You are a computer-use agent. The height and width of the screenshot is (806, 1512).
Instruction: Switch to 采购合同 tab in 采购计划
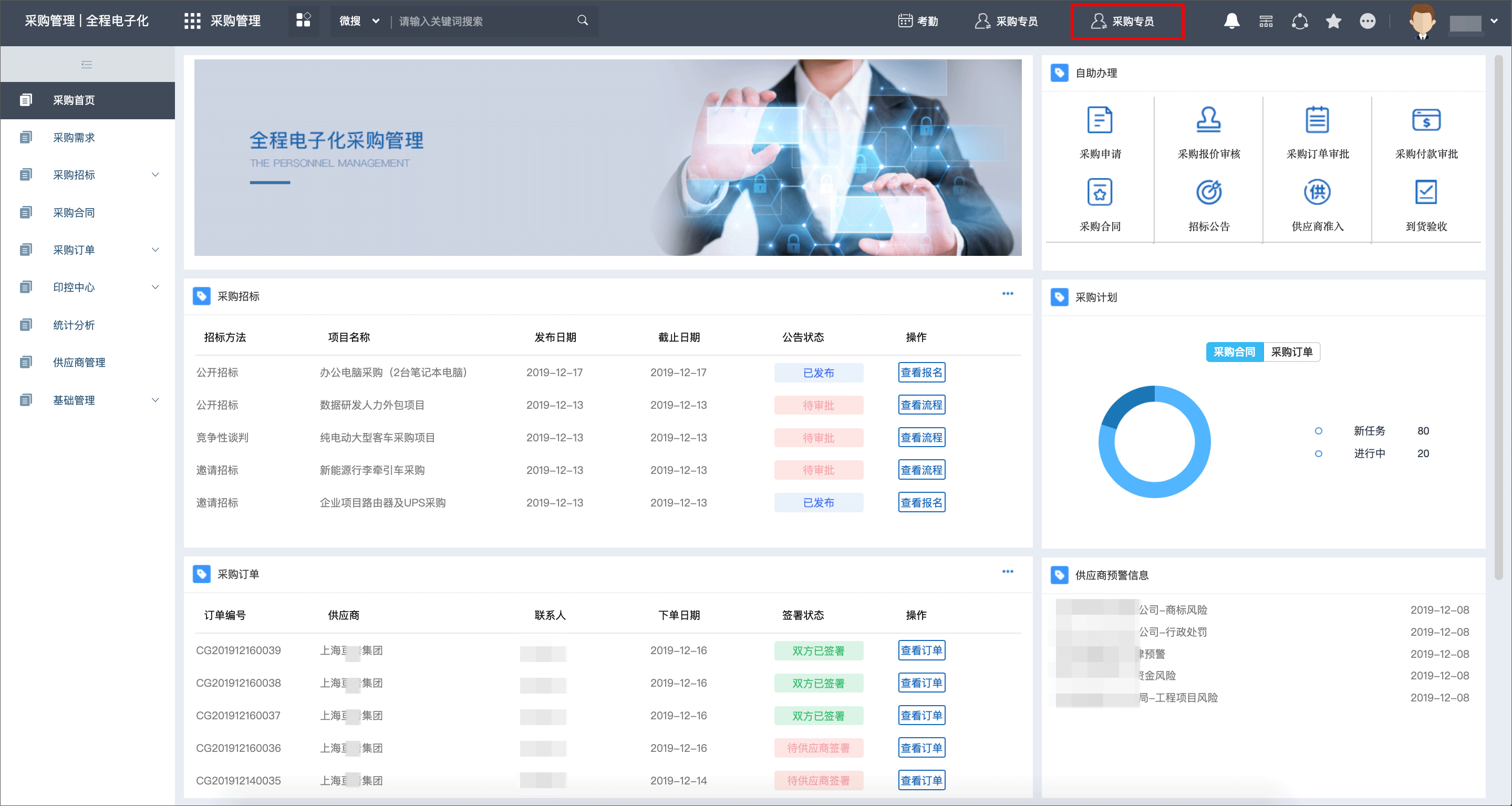pos(1235,352)
